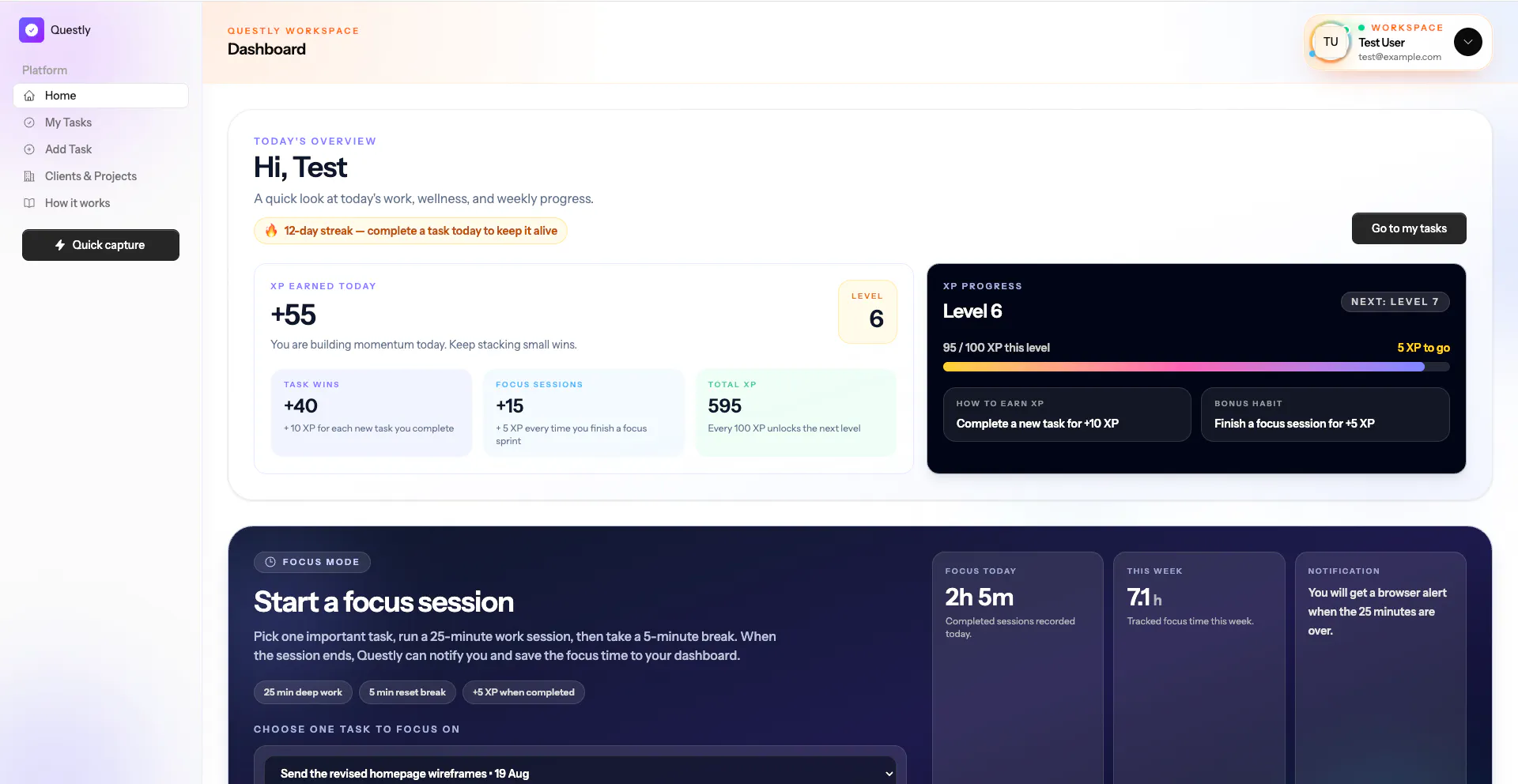Viewport: 1518px width, 784px height.
Task: Click the Notification card
Action: tap(1380, 668)
